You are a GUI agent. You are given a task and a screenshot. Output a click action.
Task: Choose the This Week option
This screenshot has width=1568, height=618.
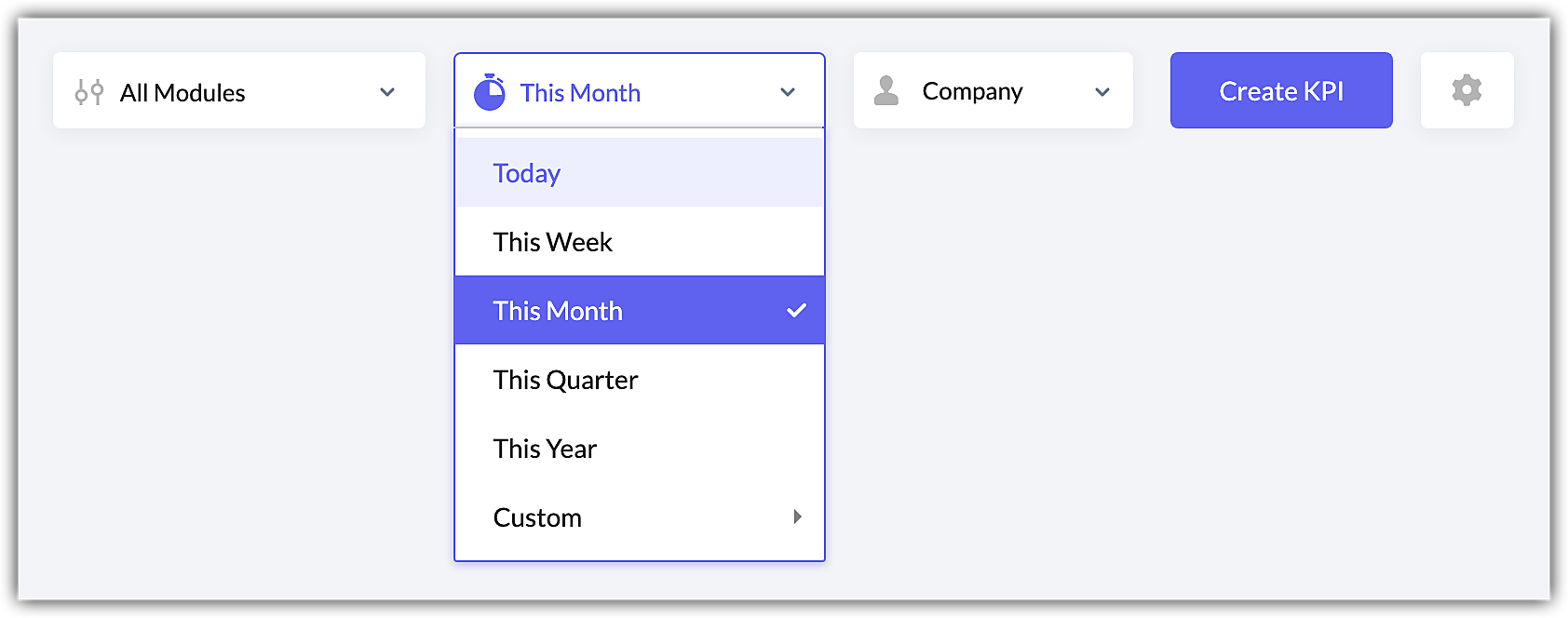553,242
